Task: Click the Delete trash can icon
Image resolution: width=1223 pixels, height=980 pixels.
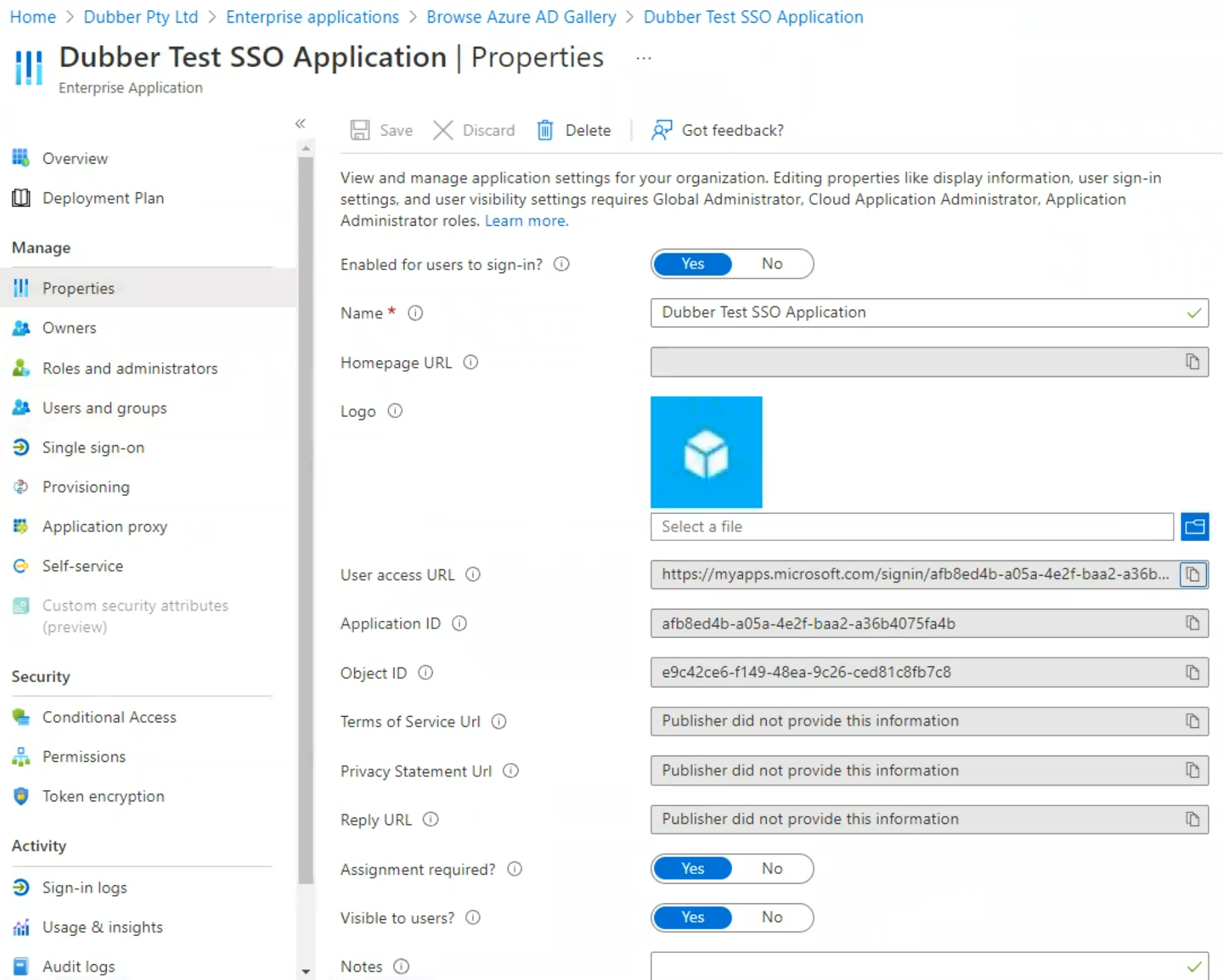Action: (x=545, y=130)
